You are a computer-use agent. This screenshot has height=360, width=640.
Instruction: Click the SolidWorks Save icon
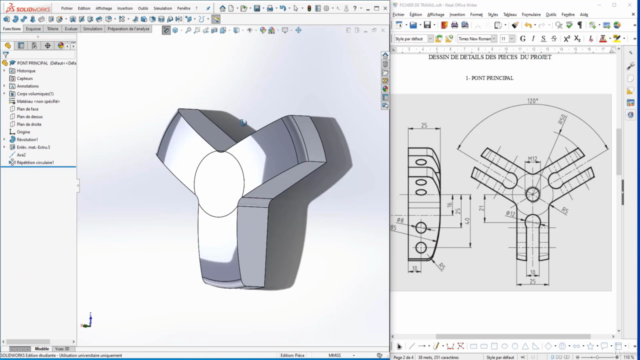[x=257, y=8]
